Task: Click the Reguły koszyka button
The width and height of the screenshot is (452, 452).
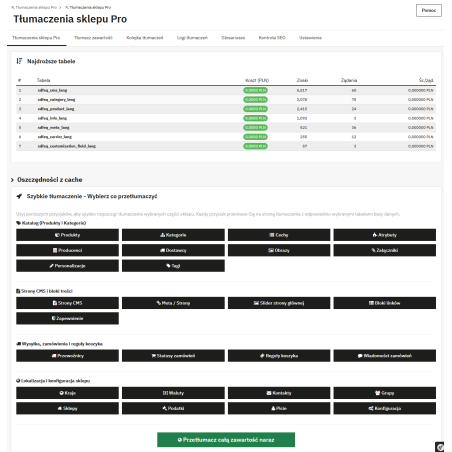Action: (279, 356)
